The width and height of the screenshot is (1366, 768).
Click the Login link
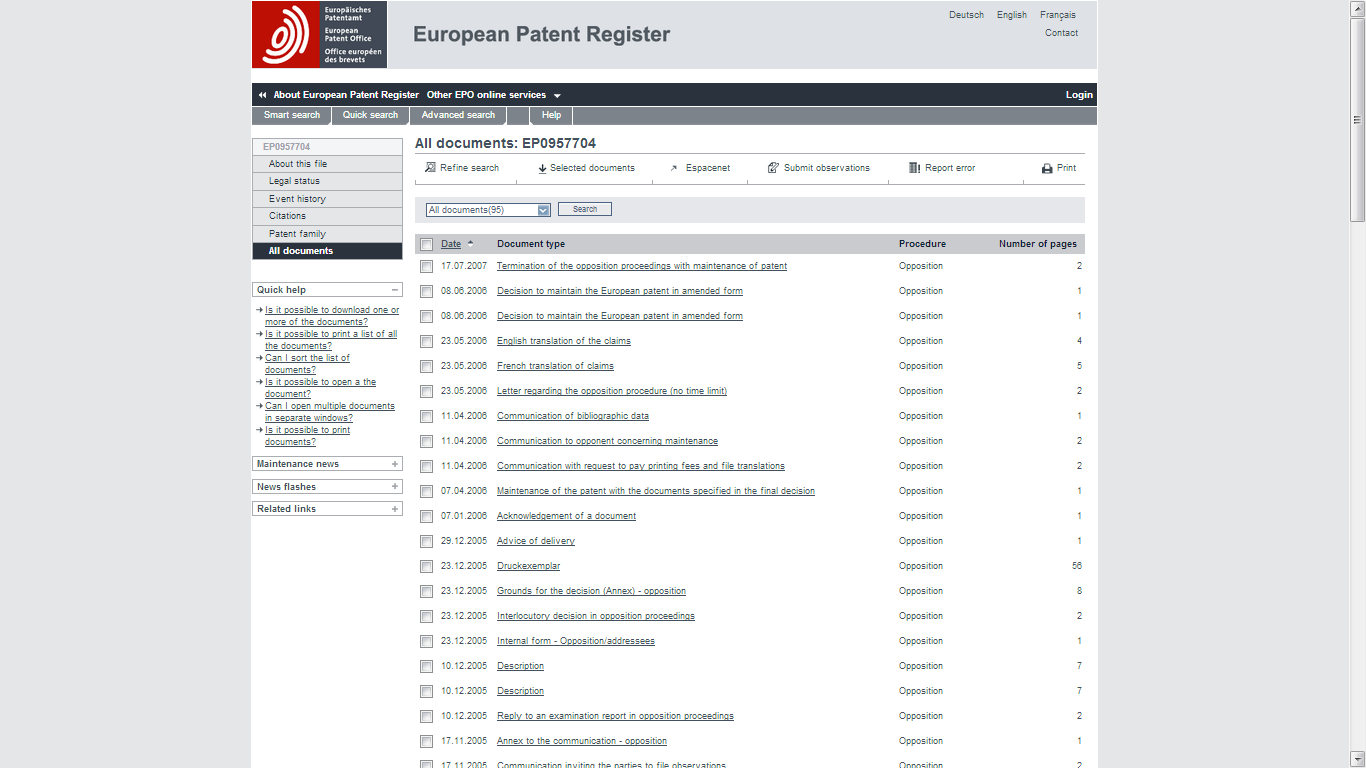coord(1079,95)
